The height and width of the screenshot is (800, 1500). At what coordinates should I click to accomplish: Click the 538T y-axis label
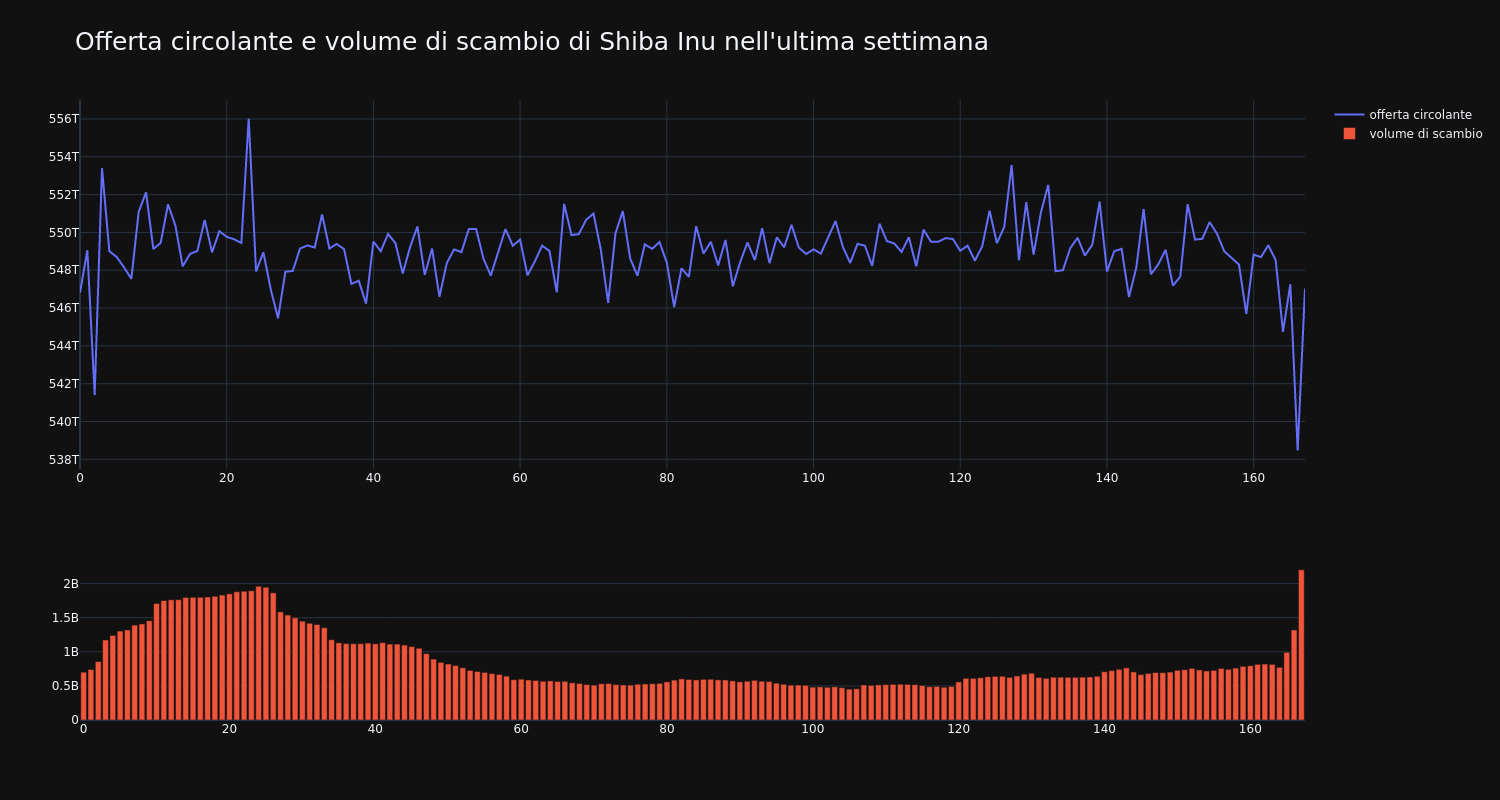click(64, 460)
